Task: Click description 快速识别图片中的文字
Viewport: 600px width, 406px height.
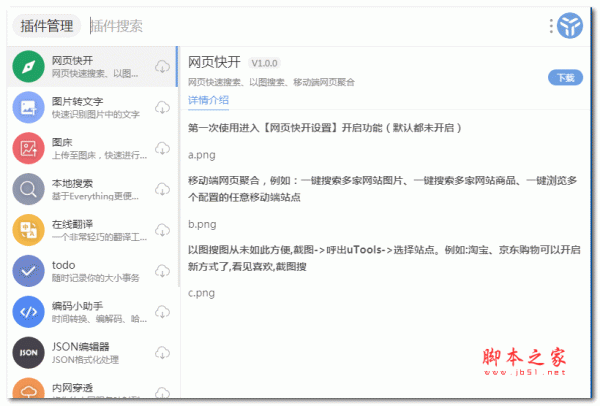Action: (x=96, y=114)
